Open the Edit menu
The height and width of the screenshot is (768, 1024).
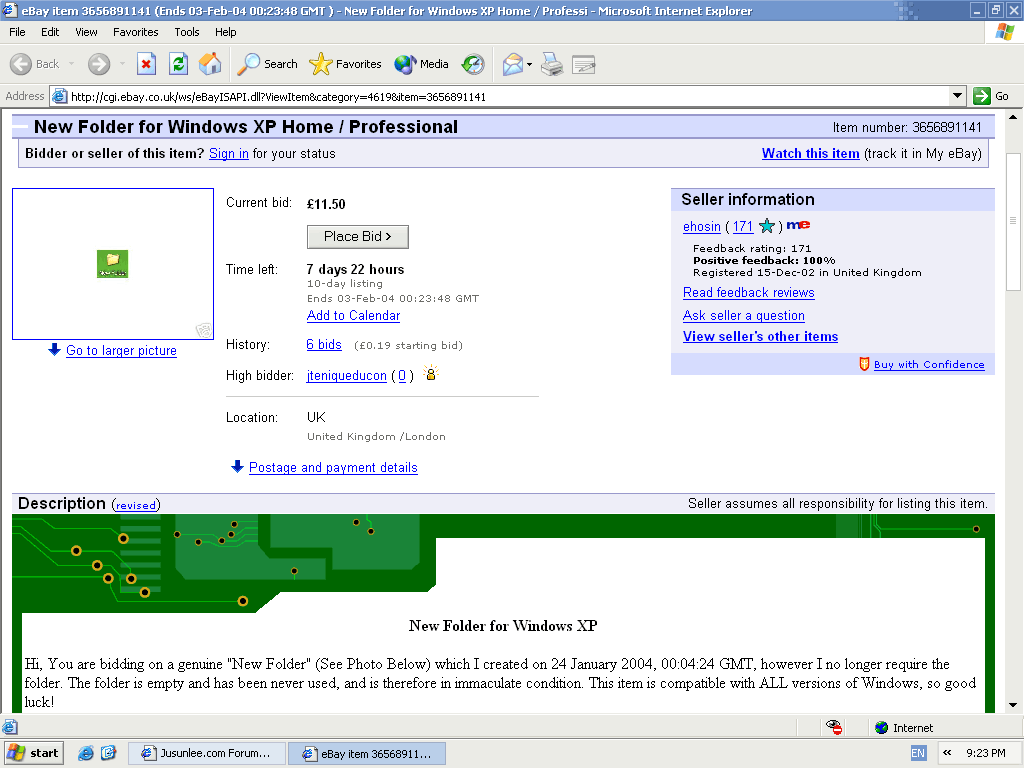coord(50,32)
